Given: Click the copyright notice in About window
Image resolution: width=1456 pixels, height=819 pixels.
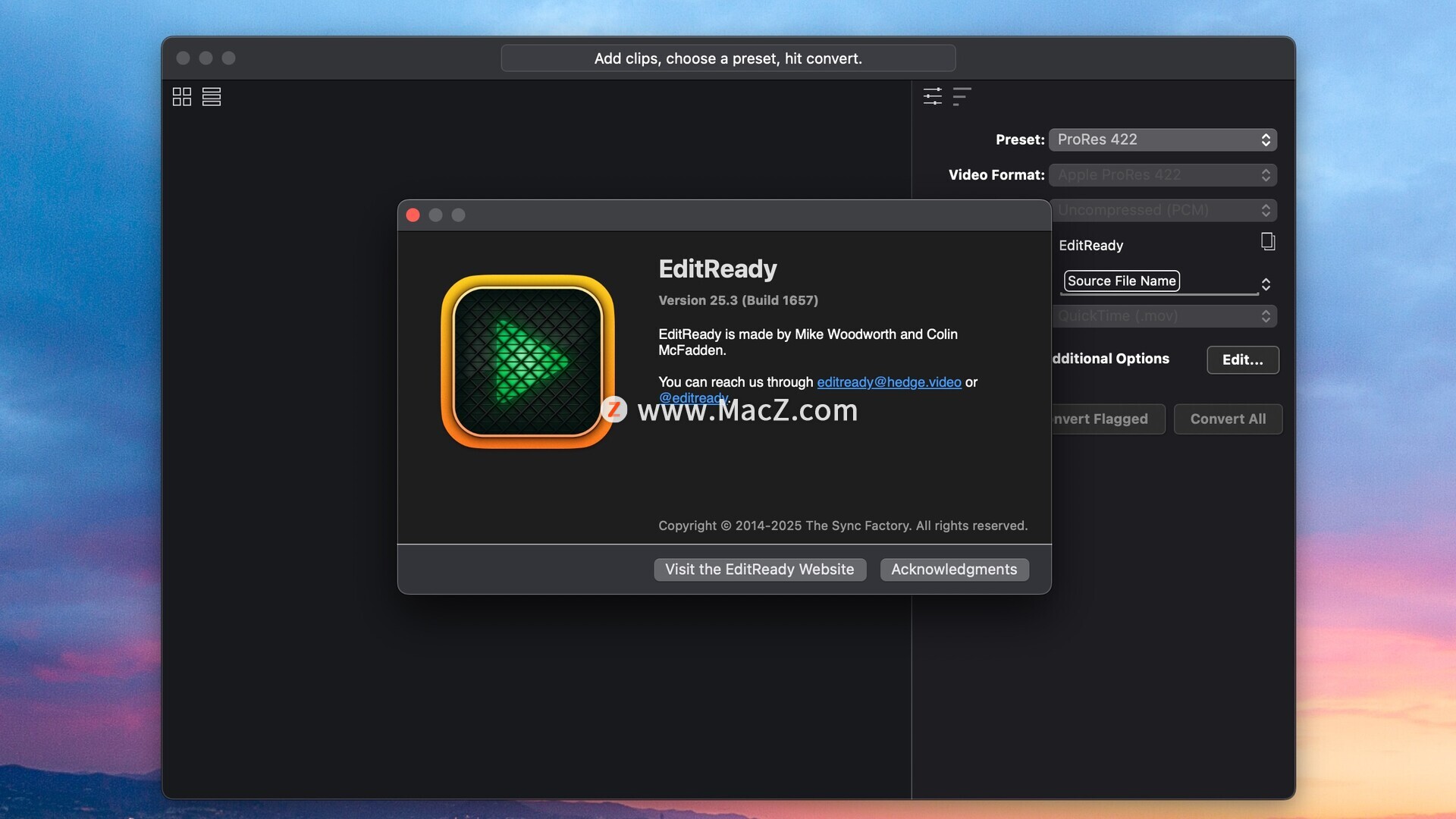Looking at the screenshot, I should coord(843,526).
